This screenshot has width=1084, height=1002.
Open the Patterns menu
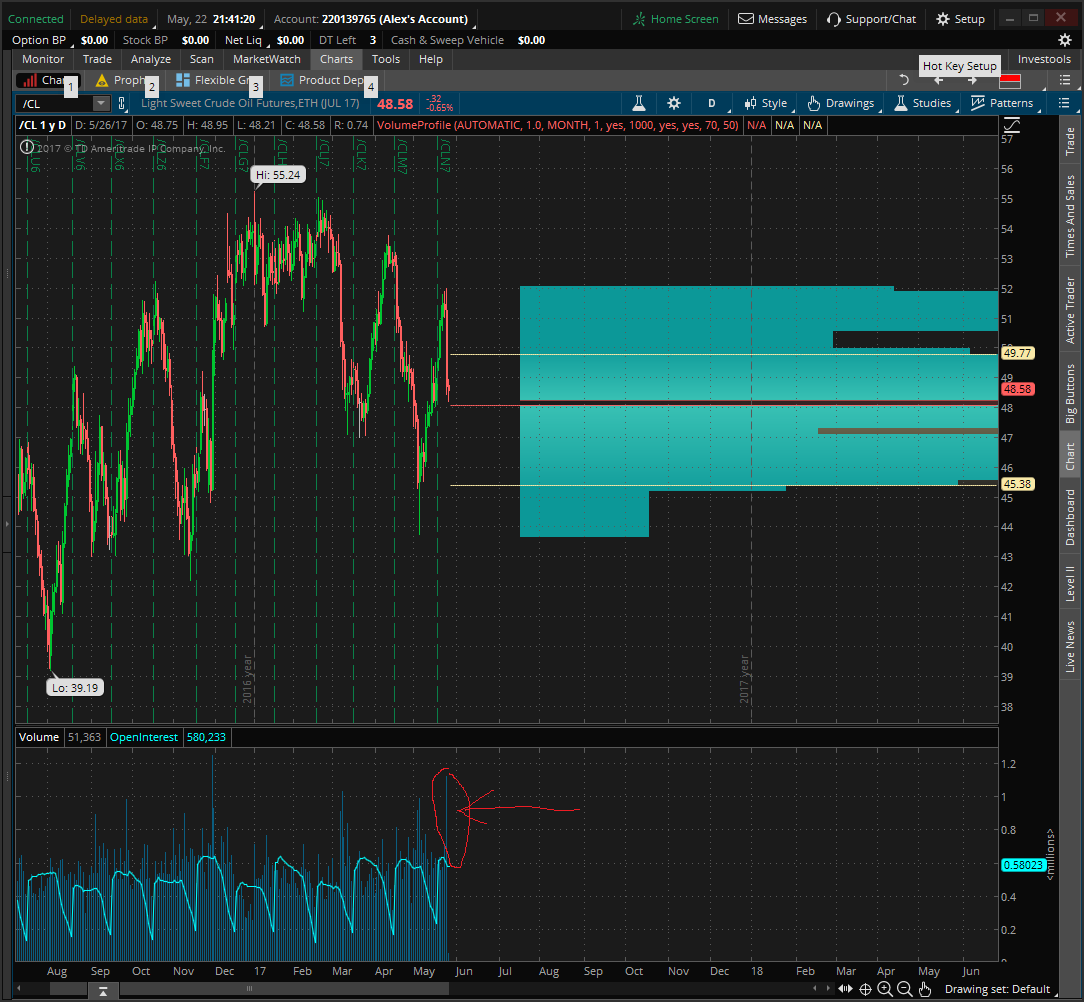(1002, 103)
